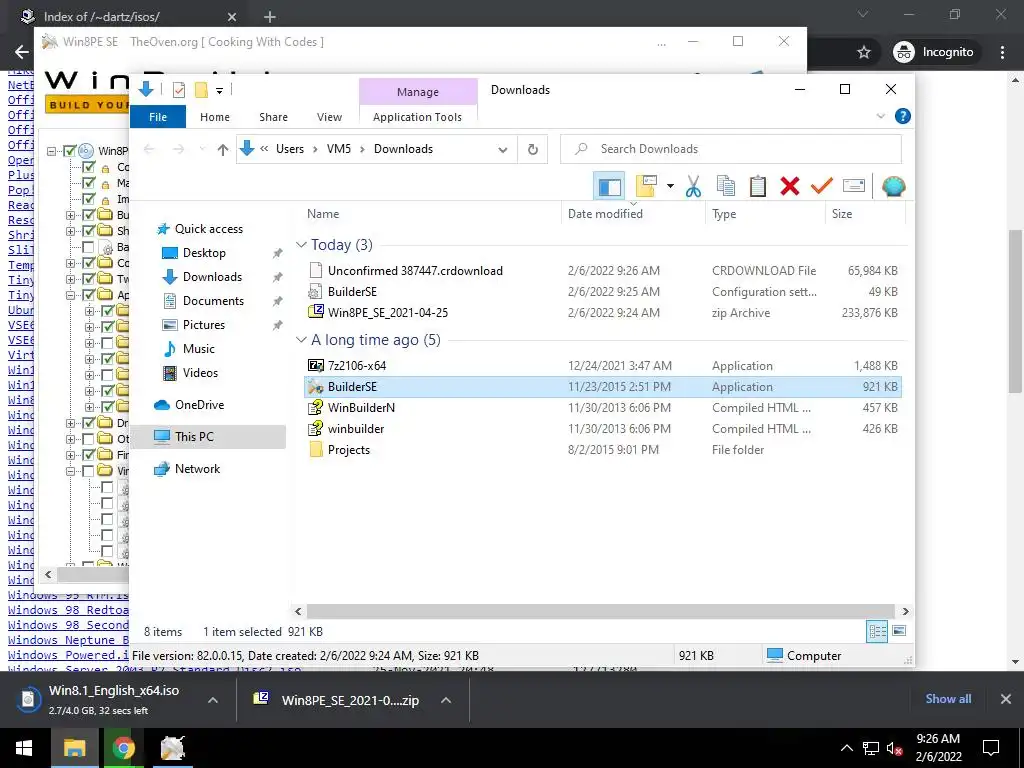The image size is (1024, 768).
Task: Toggle the navigation pane toolbar button
Action: [x=609, y=187]
